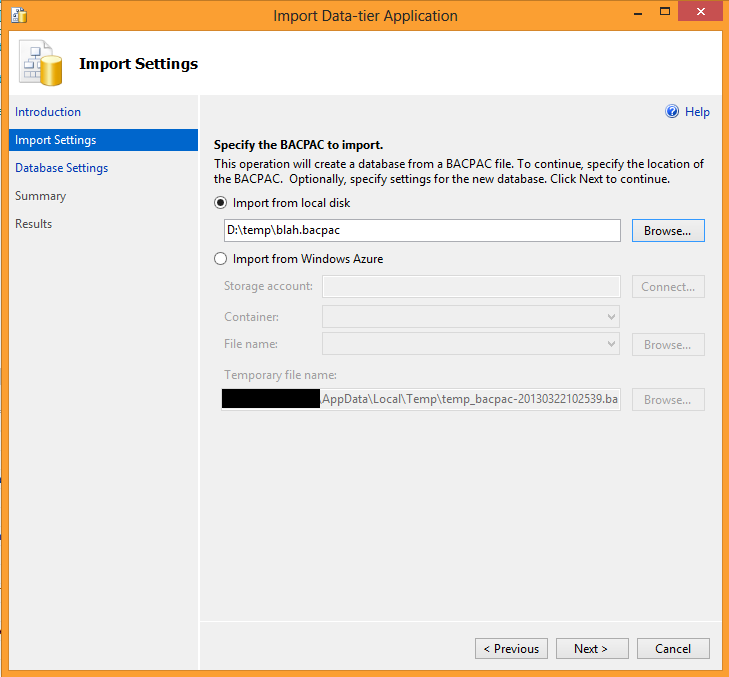Open the Database Settings wizard step
Screen dimensions: 729x677
click(61, 168)
